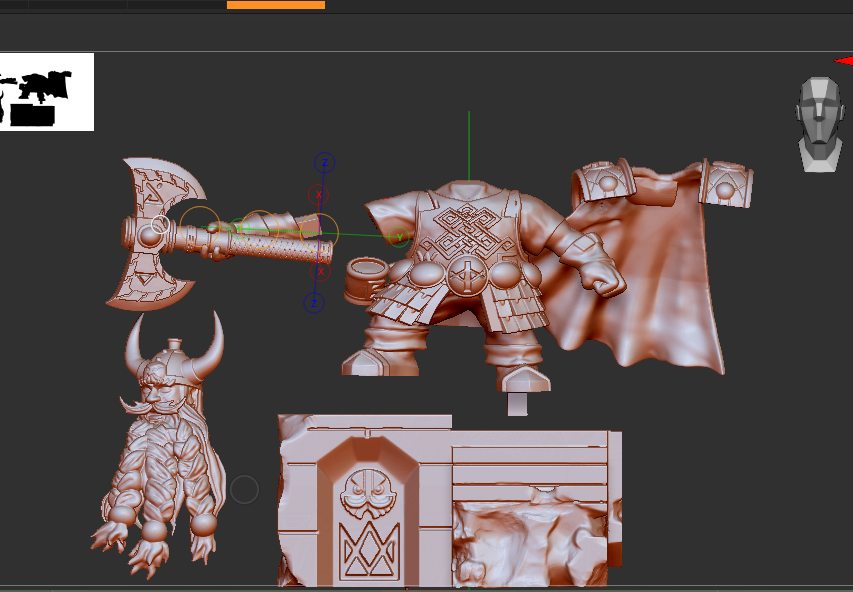Click the green Y handle on the axe grip

tap(238, 229)
